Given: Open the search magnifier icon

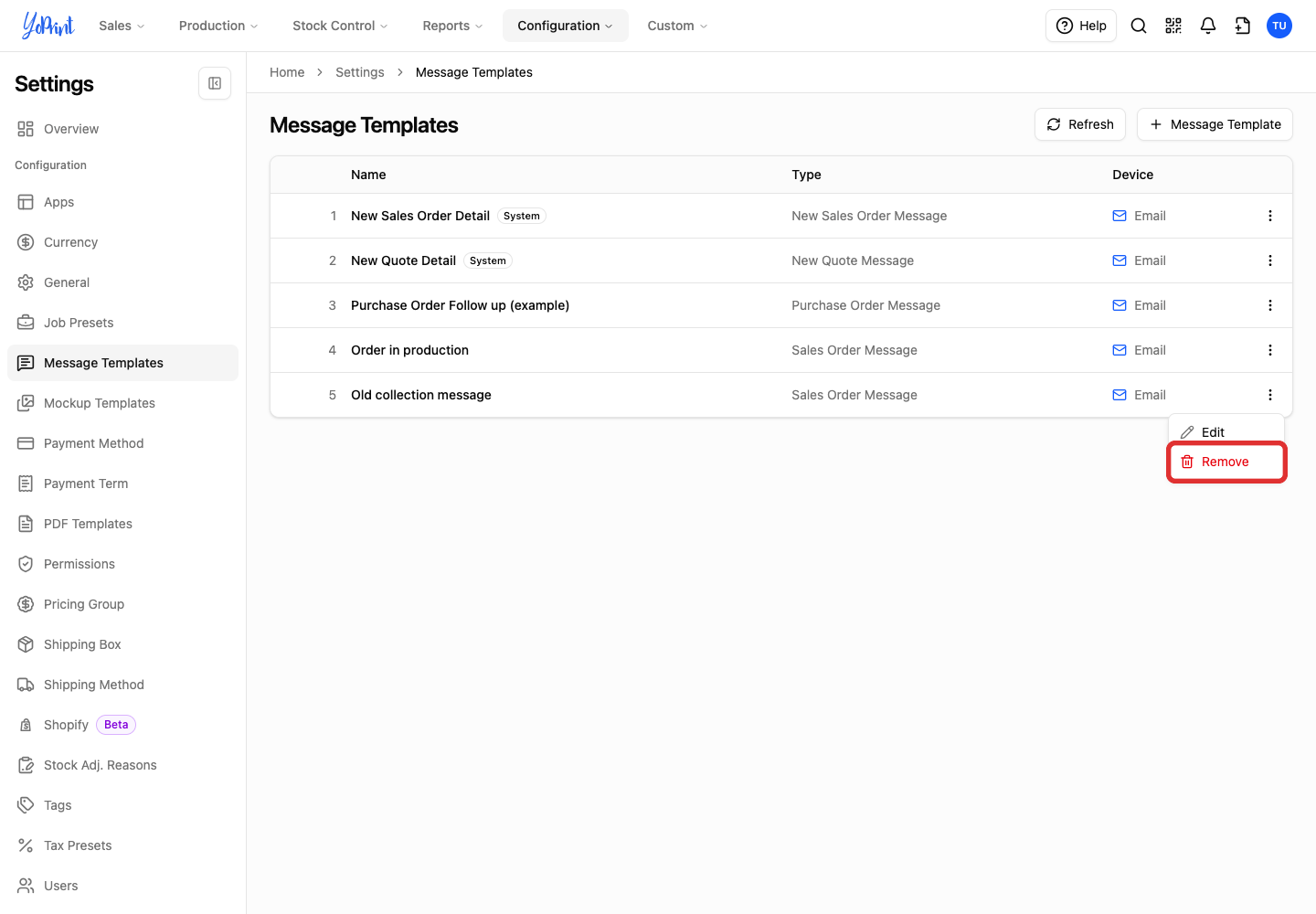Looking at the screenshot, I should point(1139,26).
